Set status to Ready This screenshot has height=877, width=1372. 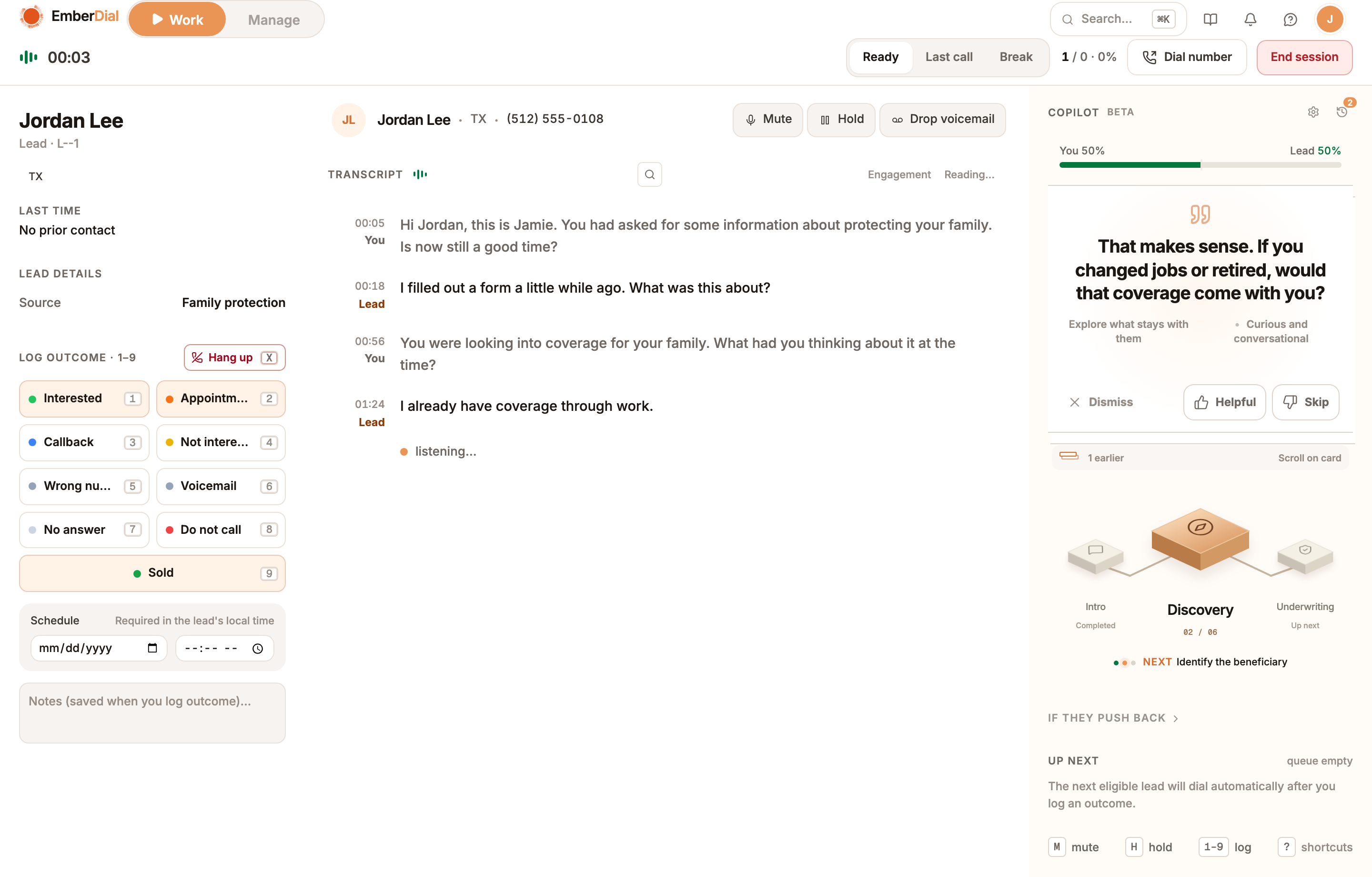[x=880, y=57]
